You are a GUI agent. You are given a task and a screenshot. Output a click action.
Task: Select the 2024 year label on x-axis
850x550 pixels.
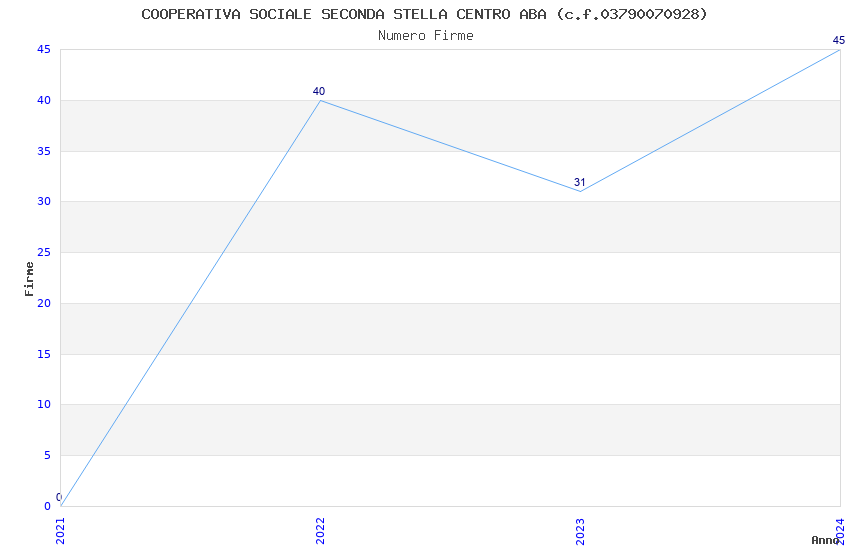tap(840, 528)
